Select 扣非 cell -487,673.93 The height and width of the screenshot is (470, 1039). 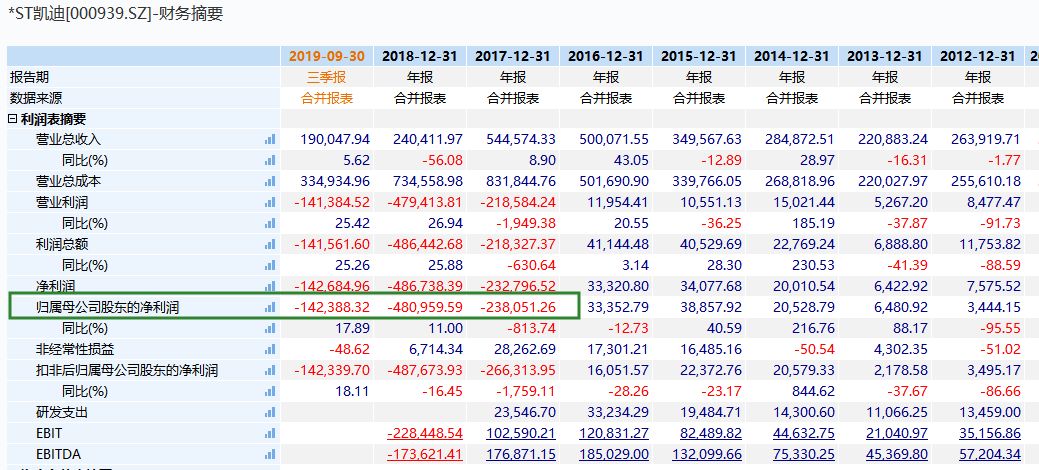pos(425,371)
